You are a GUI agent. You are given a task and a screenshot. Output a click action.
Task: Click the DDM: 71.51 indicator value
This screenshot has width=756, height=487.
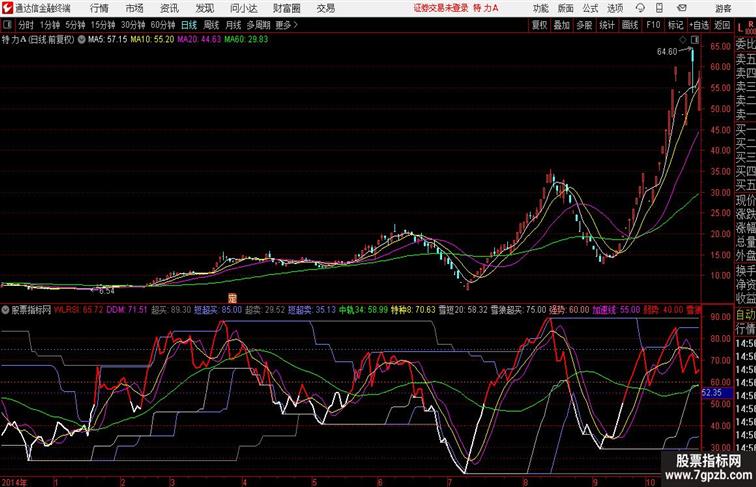[x=127, y=310]
